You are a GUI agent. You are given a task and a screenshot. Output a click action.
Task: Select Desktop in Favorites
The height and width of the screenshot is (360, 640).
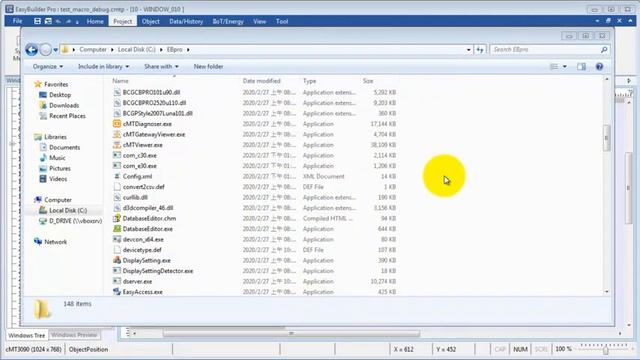coord(60,95)
